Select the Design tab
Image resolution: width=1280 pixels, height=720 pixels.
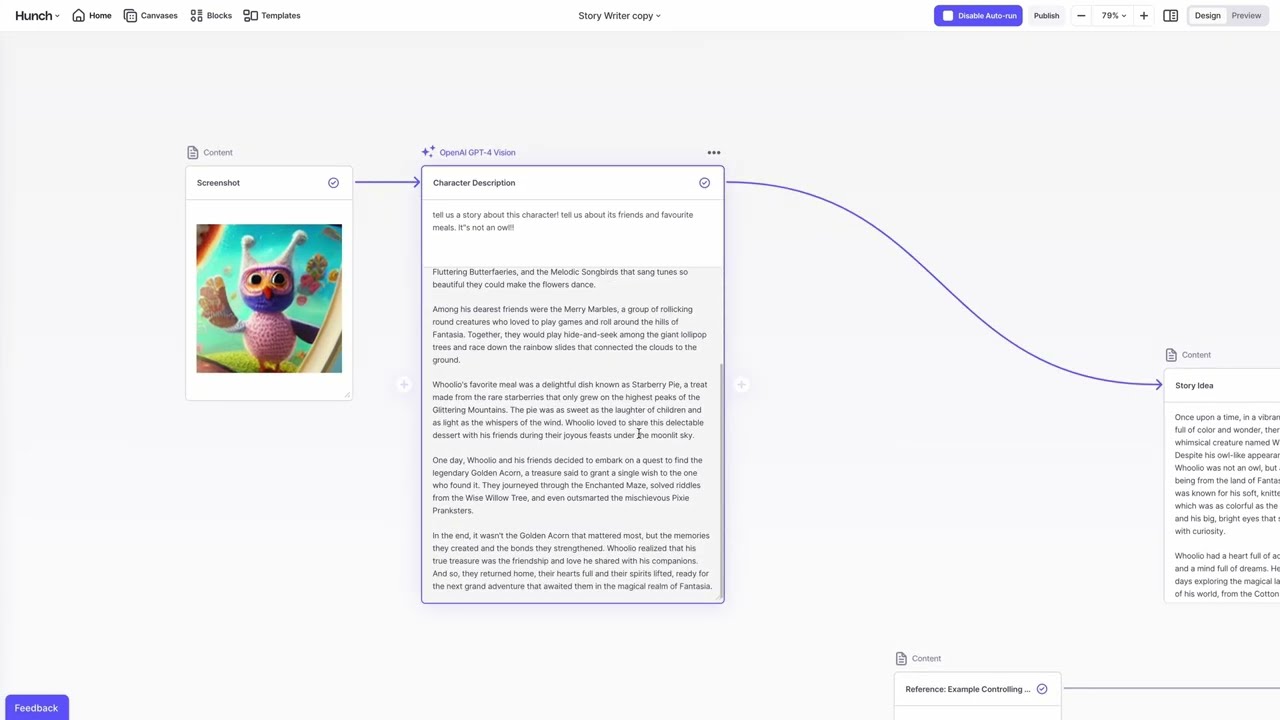[1207, 15]
